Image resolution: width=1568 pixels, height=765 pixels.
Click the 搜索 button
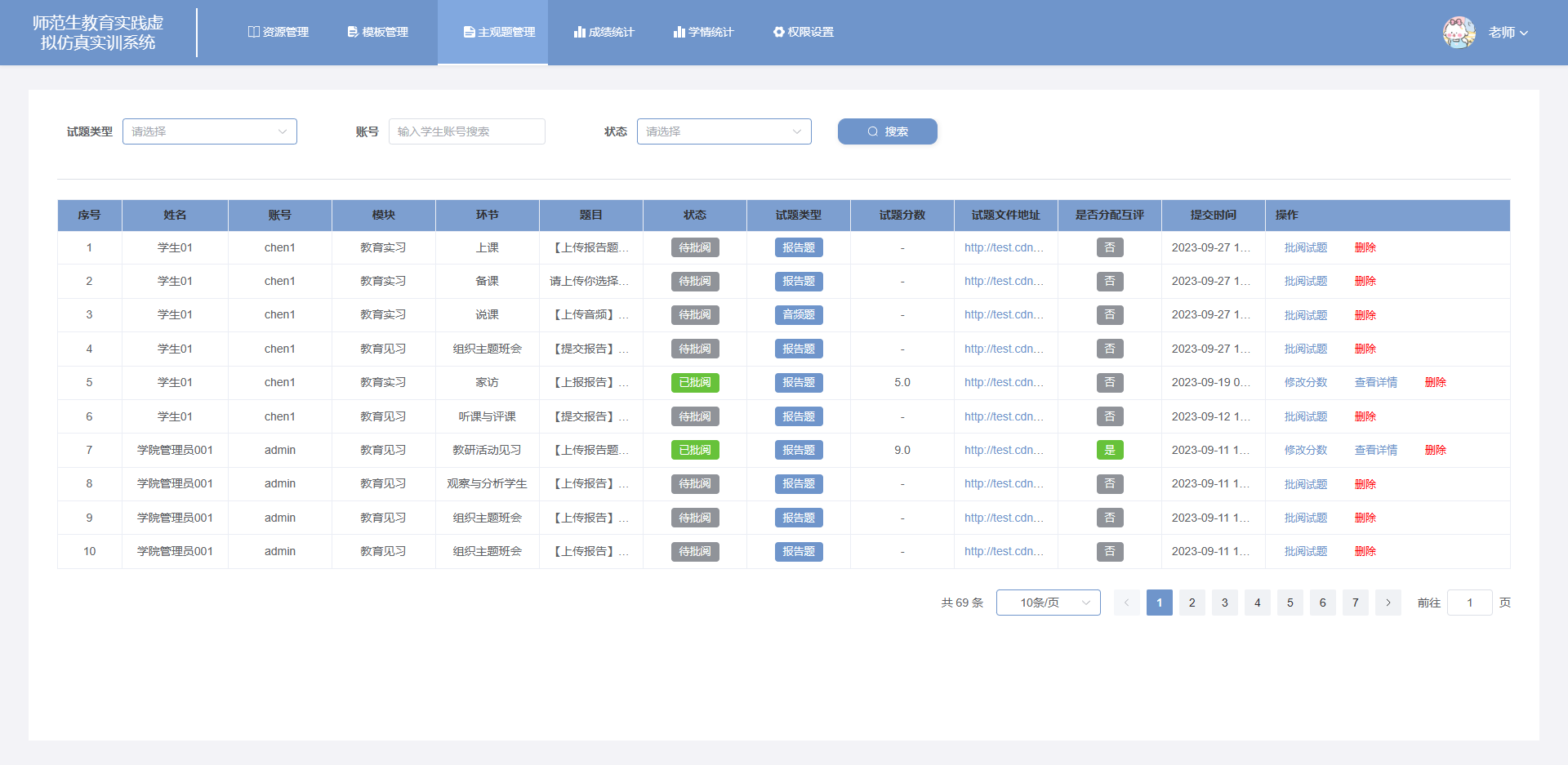coord(888,131)
